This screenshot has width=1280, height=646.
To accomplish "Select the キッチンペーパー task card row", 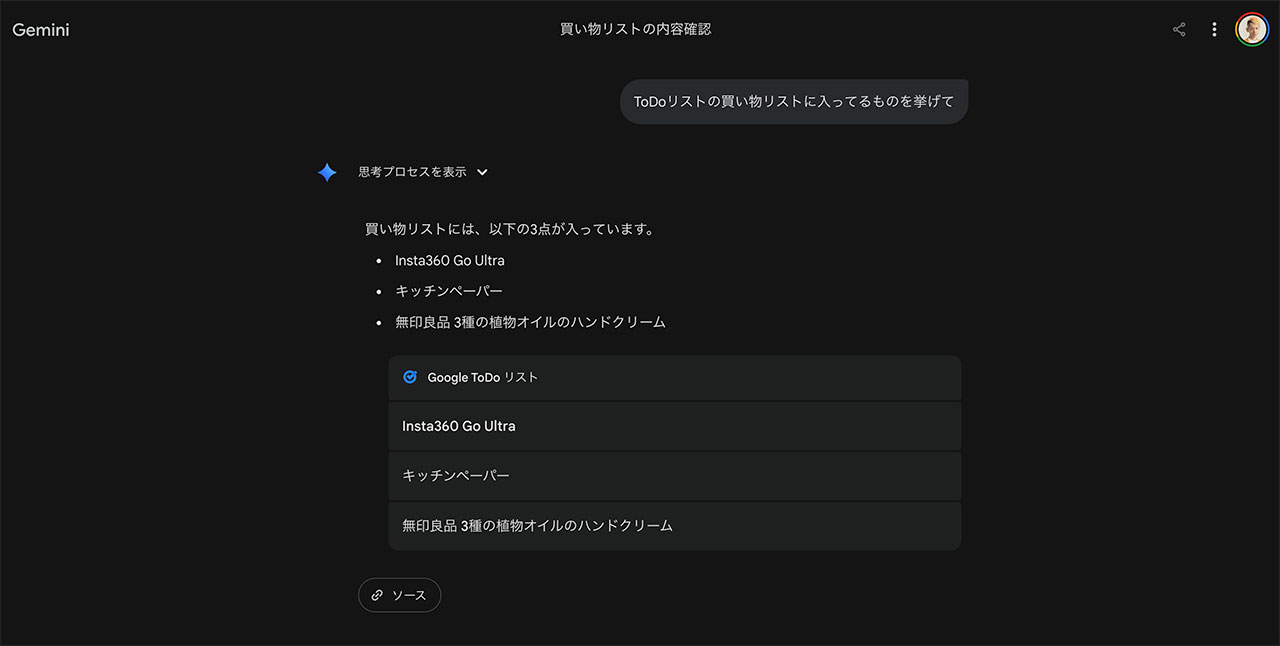I will [674, 475].
